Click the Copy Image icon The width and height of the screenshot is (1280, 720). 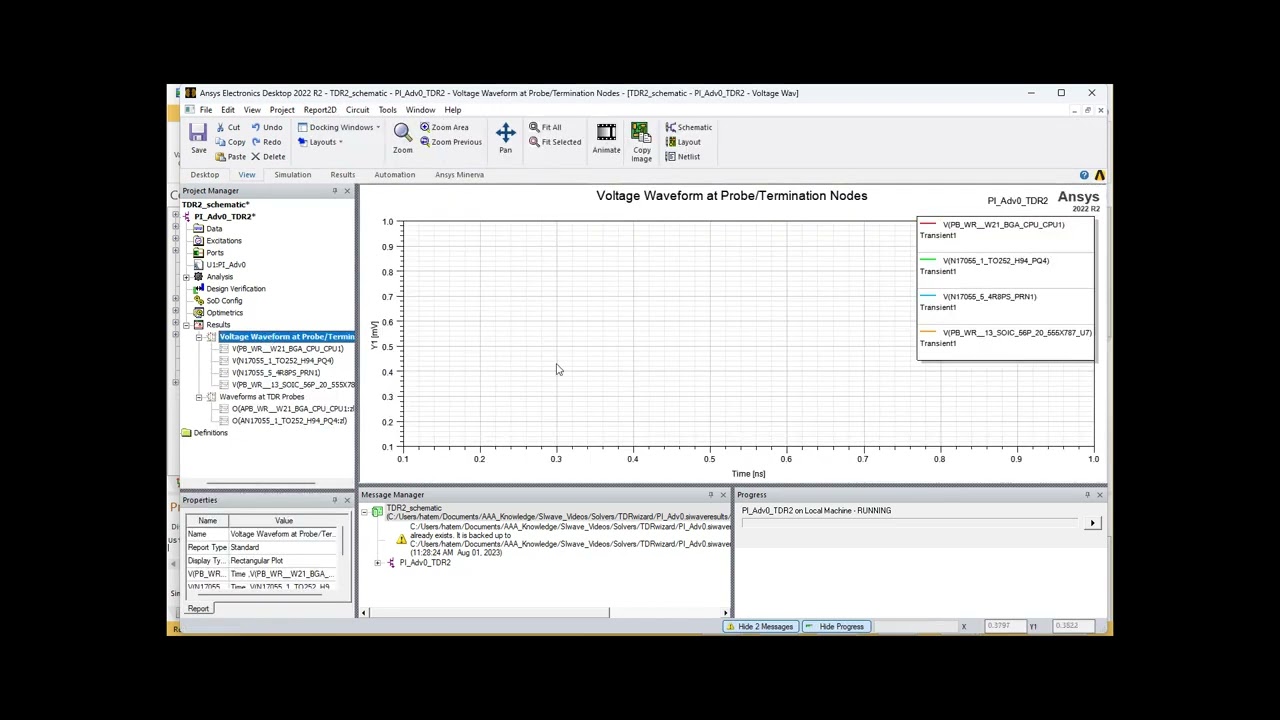point(641,133)
